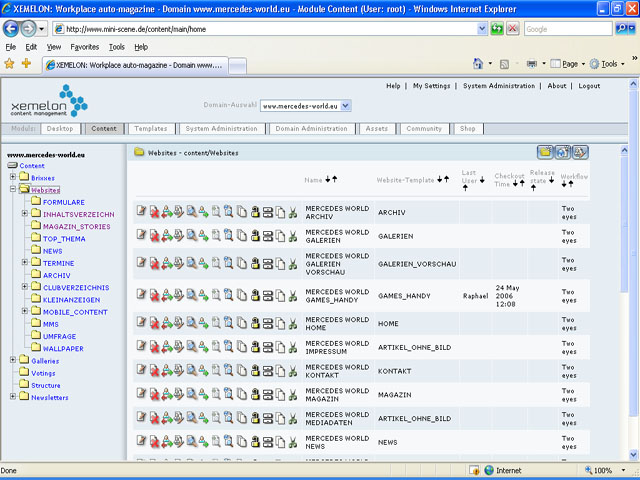Collapse the Websites folder in tree

click(13, 189)
